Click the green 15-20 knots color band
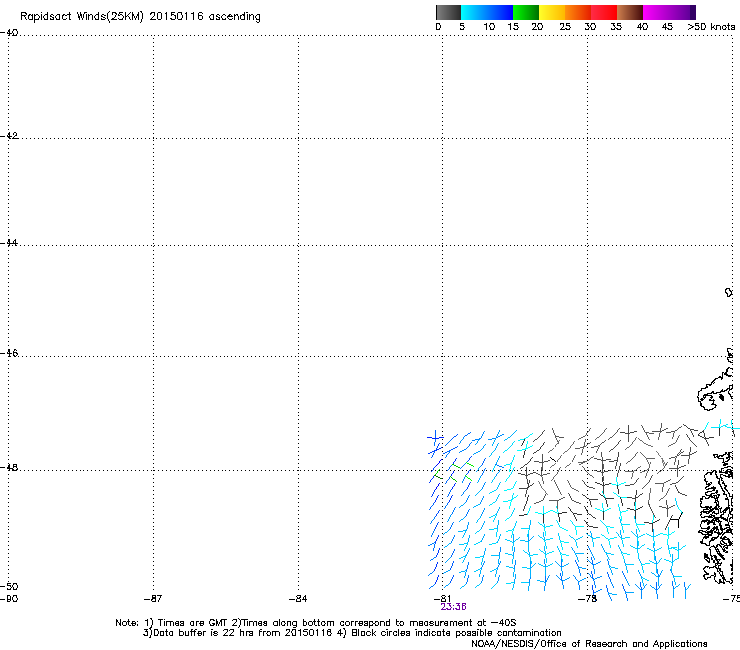This screenshot has height=650, width=740. 526,12
